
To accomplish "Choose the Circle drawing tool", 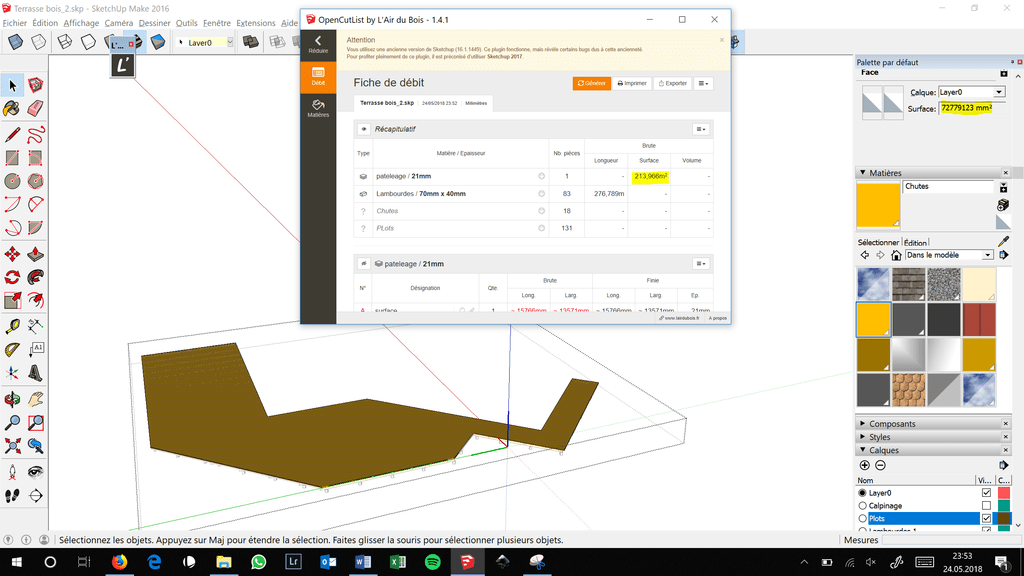I will pyautogui.click(x=12, y=181).
